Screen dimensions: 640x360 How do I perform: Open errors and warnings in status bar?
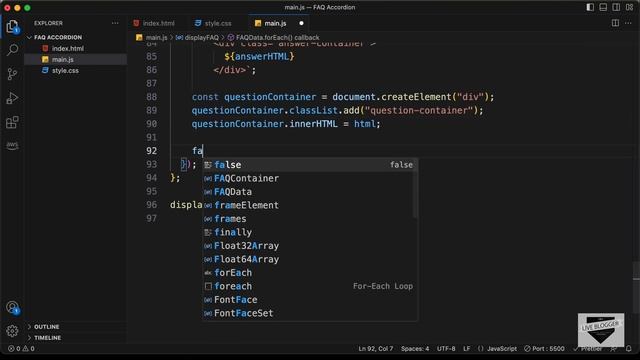pyautogui.click(x=21, y=349)
